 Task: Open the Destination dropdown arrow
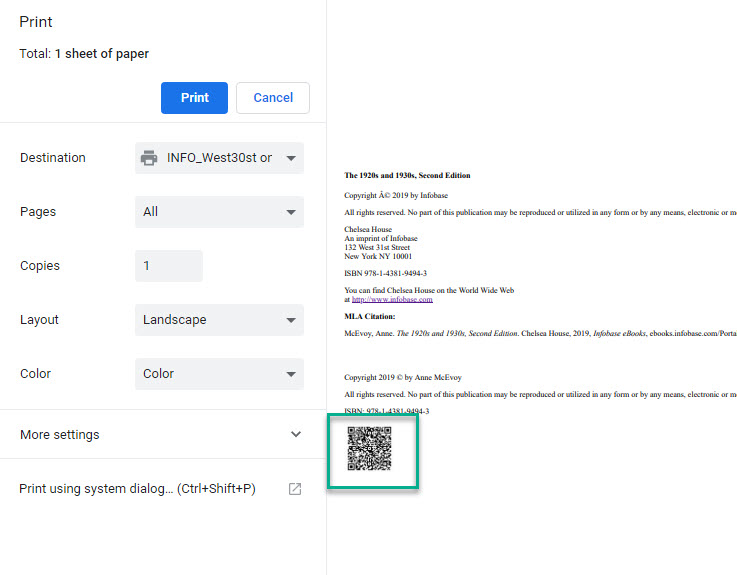[291, 158]
